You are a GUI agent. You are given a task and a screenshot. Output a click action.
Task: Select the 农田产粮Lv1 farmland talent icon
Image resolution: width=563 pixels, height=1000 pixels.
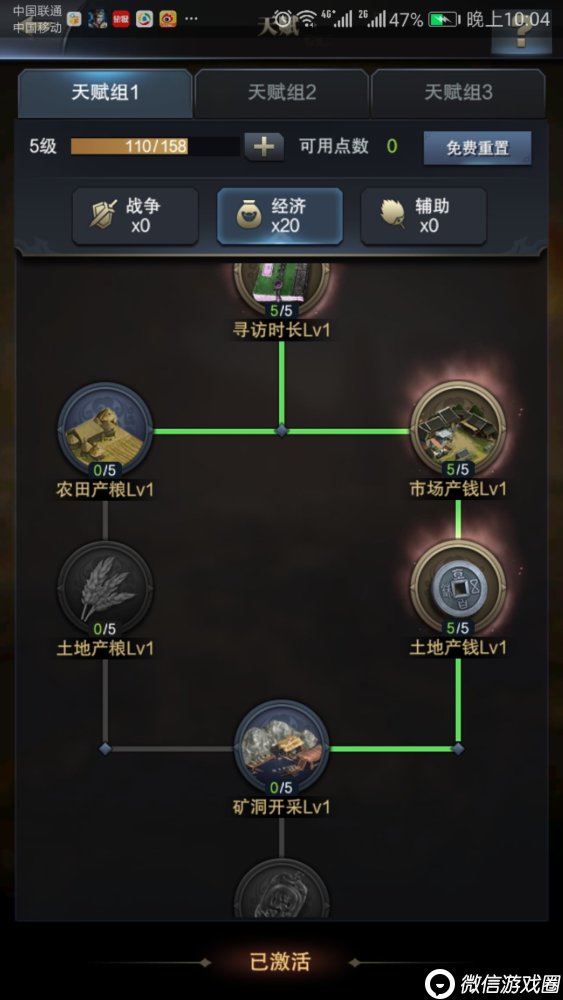(x=105, y=430)
